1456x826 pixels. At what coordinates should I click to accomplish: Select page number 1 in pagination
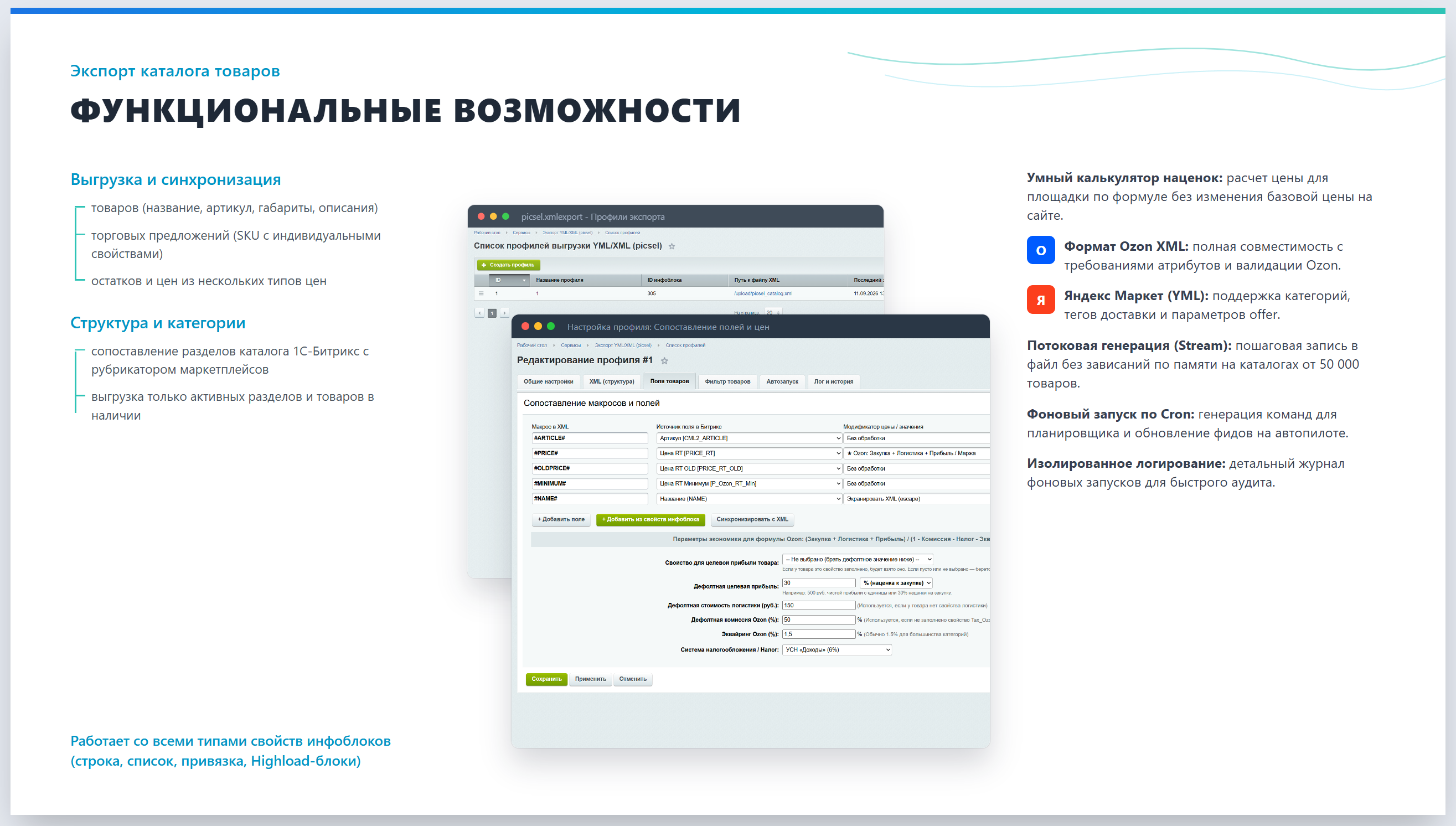click(492, 313)
